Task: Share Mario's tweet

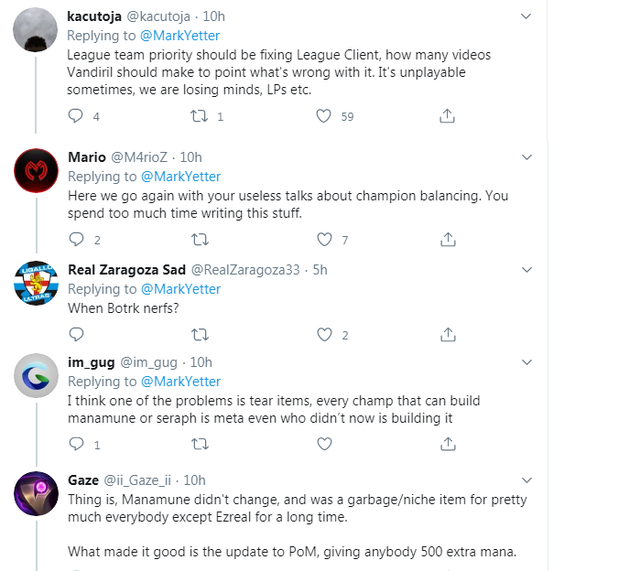Action: click(x=448, y=239)
